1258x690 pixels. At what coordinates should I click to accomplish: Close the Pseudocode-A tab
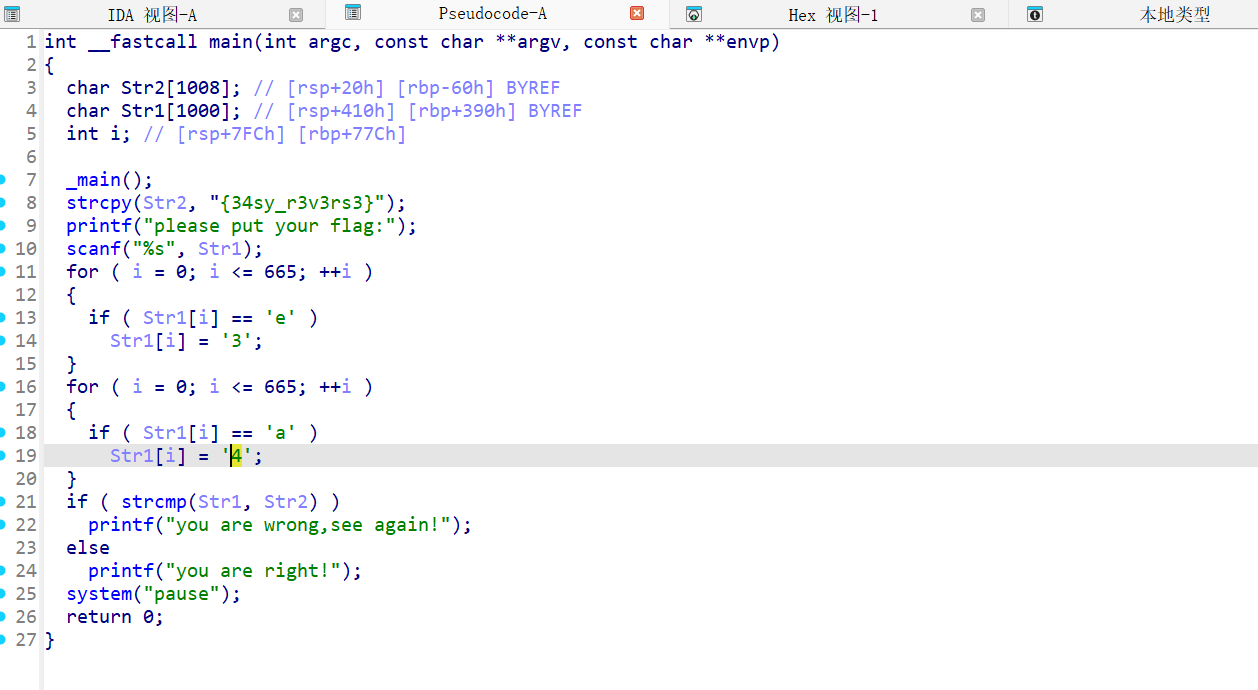coord(637,13)
